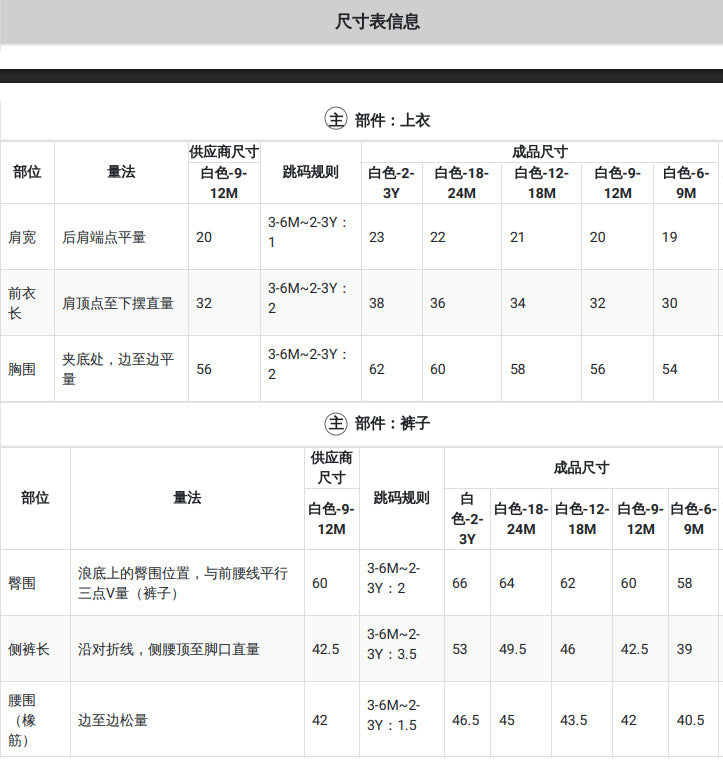This screenshot has width=723, height=761.
Task: Click the 部件：上衣 section title
Action: click(392, 120)
